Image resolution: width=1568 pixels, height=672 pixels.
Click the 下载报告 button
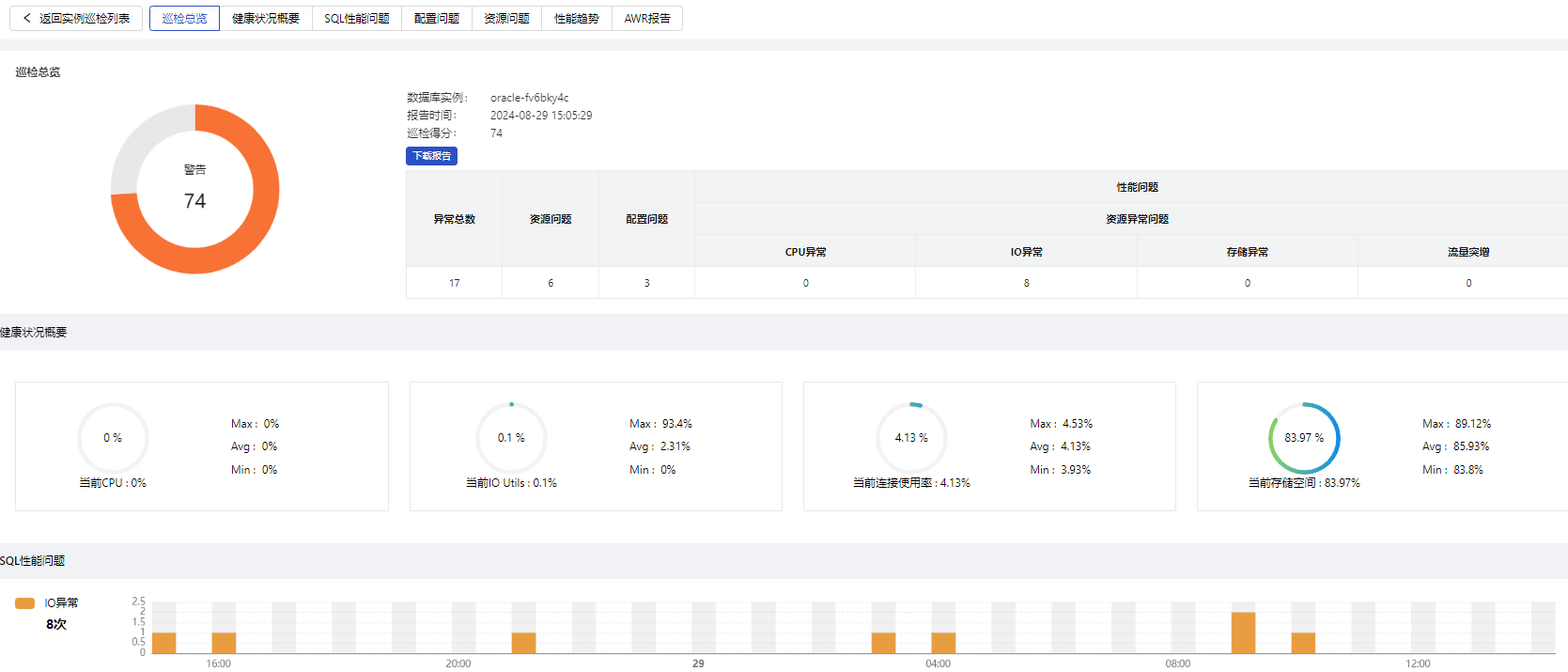click(431, 156)
